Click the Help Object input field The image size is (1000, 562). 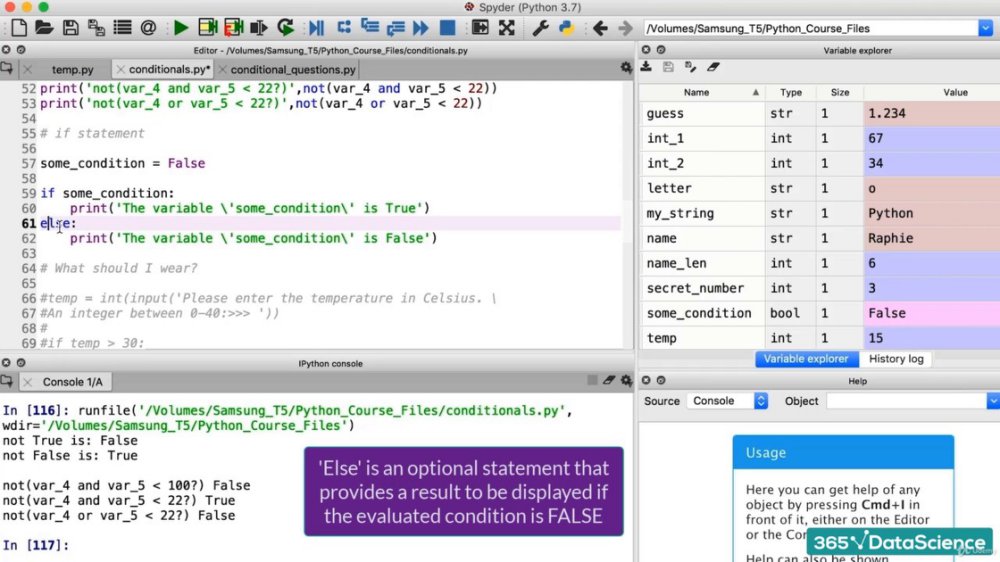[x=906, y=401]
